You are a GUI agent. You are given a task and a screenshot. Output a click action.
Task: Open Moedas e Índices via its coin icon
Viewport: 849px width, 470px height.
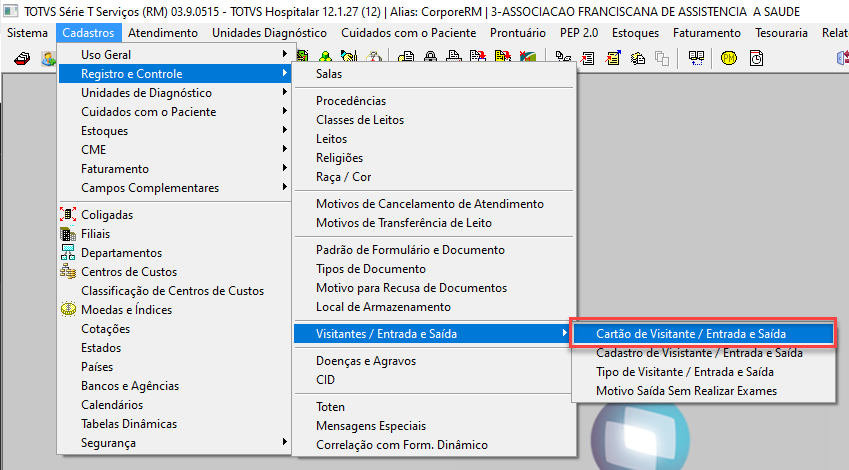coord(68,310)
